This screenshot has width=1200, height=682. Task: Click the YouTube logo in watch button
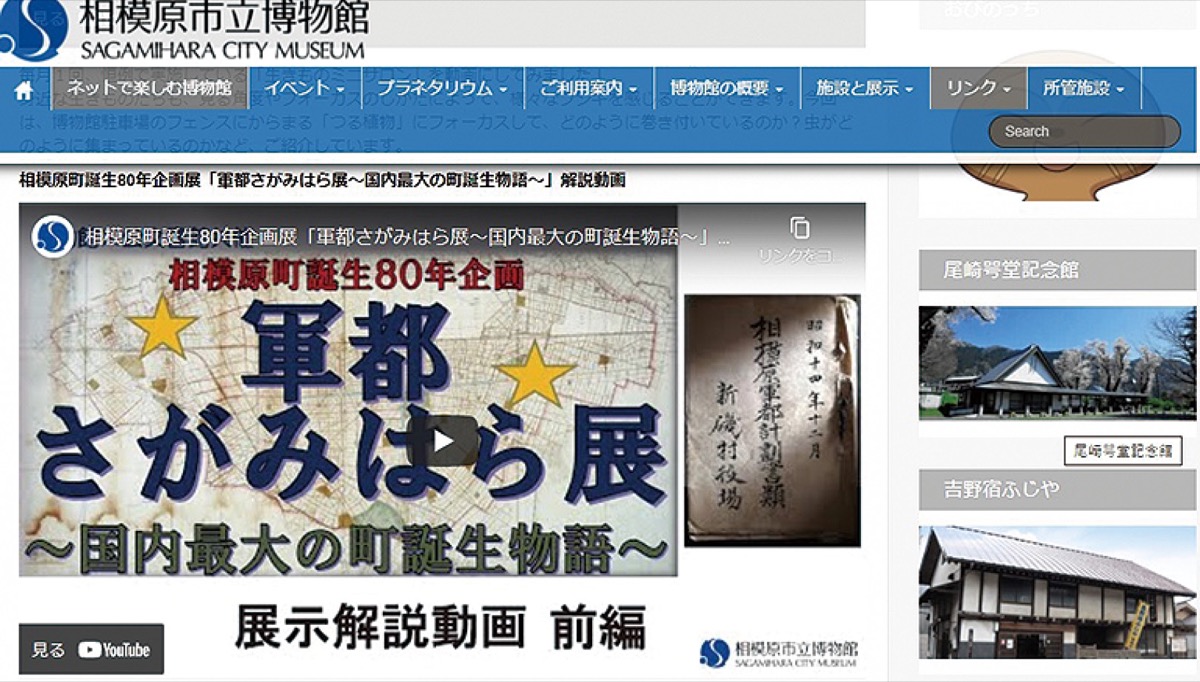coord(114,650)
